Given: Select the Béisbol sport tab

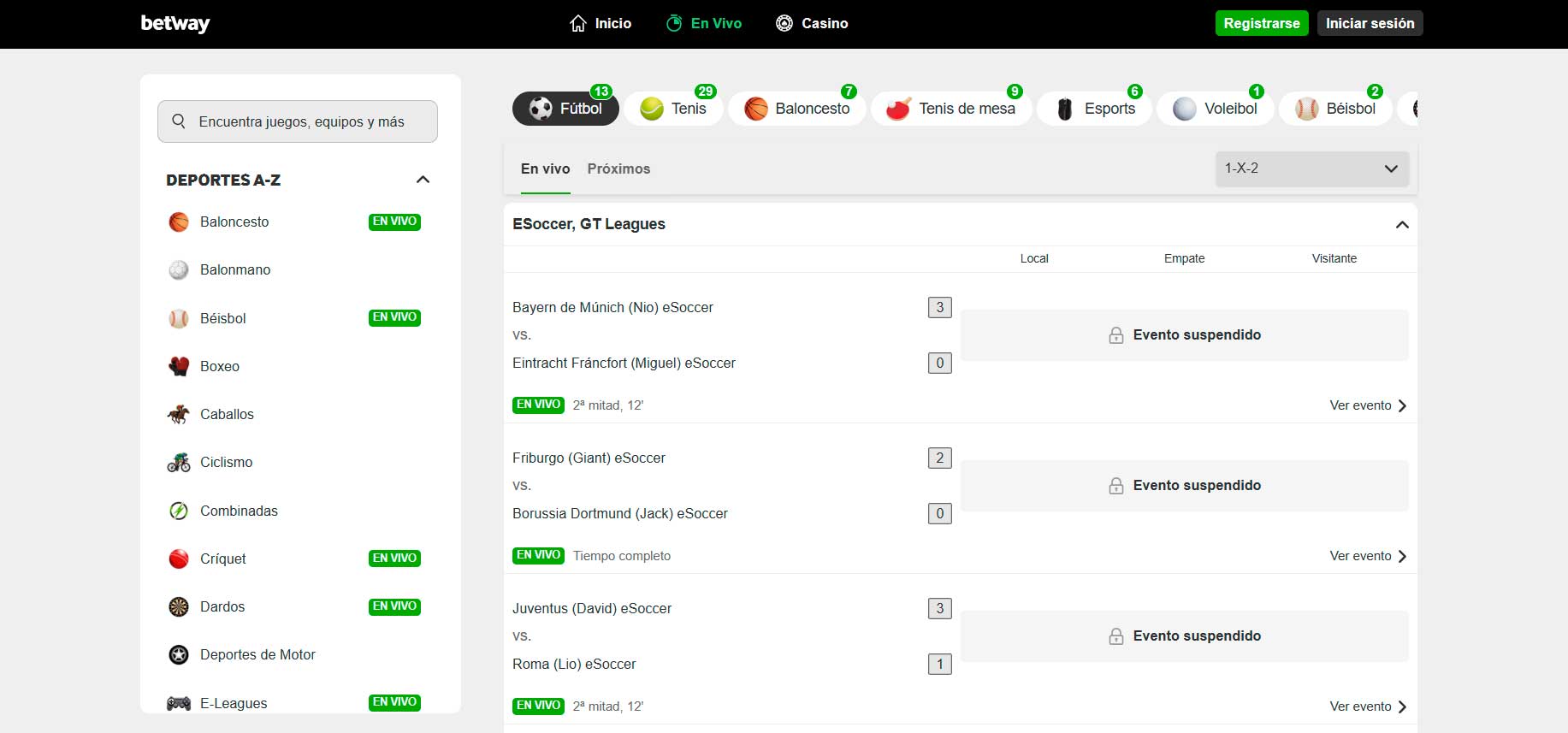Looking at the screenshot, I should (x=1336, y=109).
